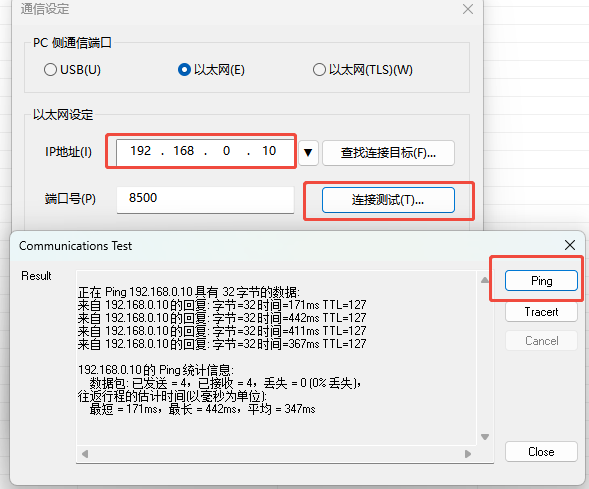Choose 以太网(TLS)(W) communication port
Image resolution: width=589 pixels, height=489 pixels.
point(319,70)
